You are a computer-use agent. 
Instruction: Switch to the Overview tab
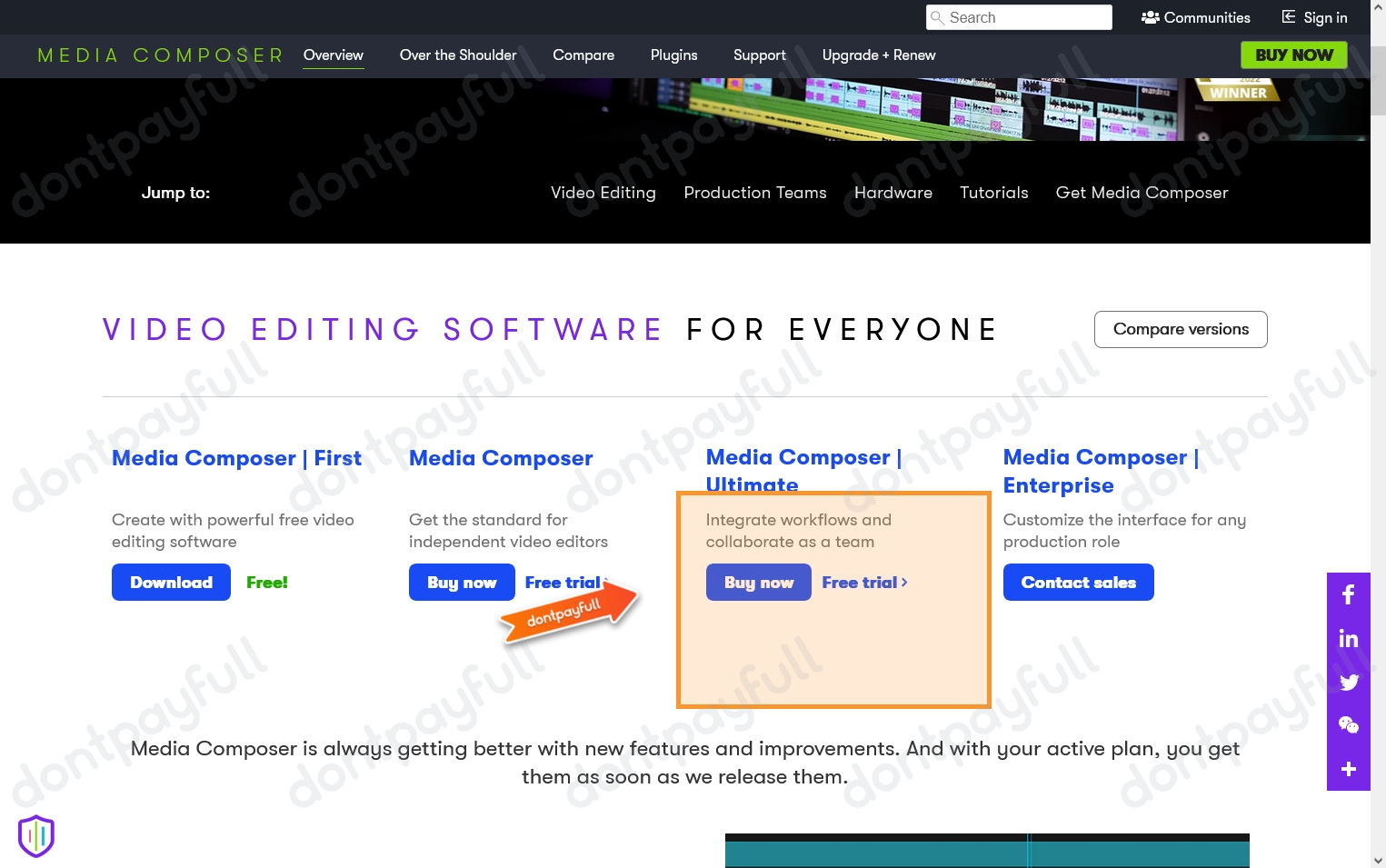[333, 55]
